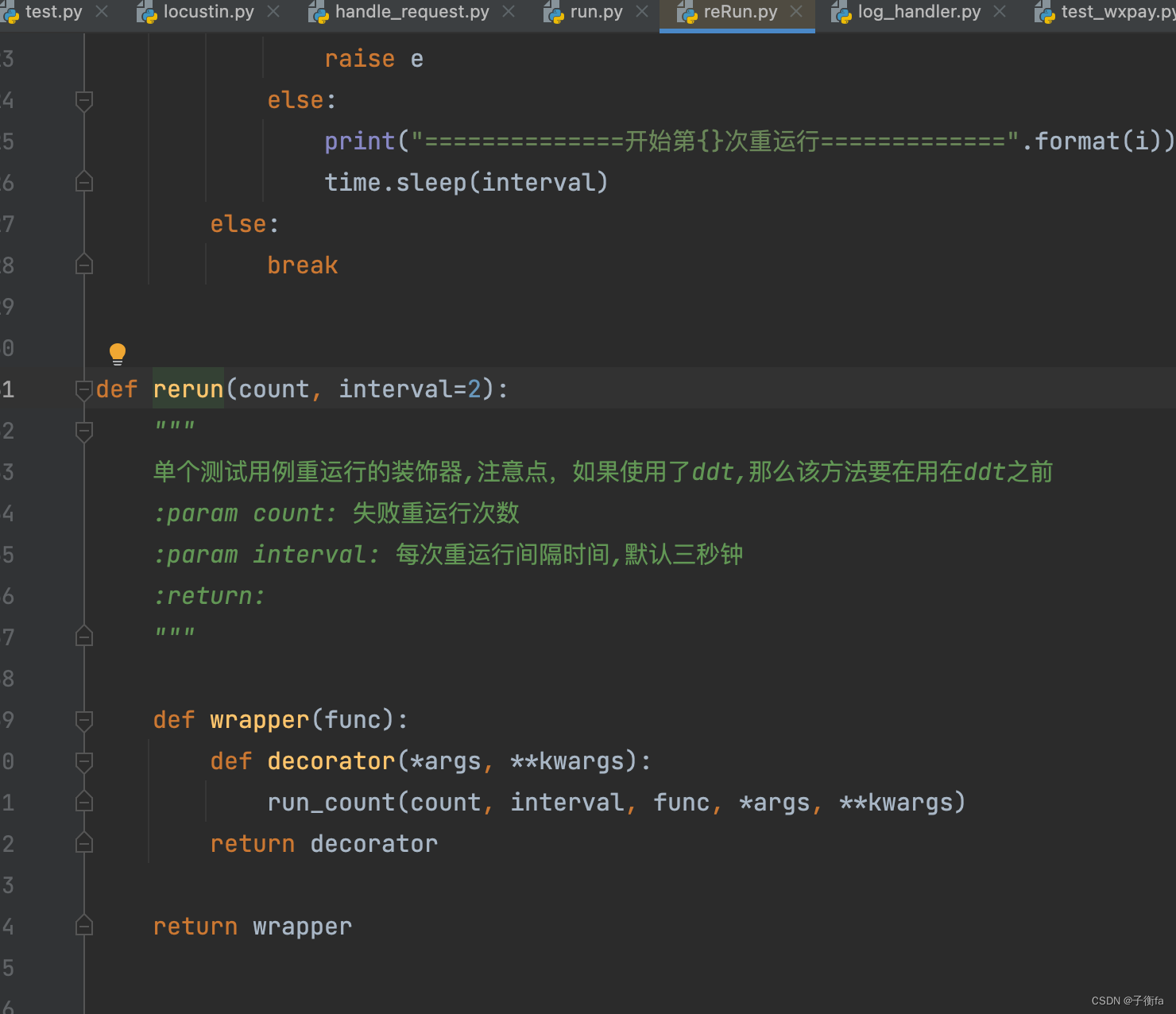Click the ':param interval:' docstring line
The image size is (1176, 1014).
448,555
